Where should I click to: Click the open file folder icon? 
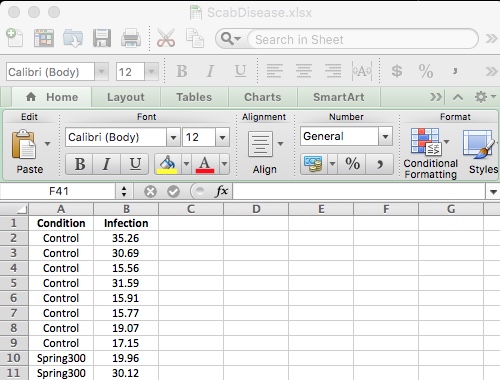click(73, 38)
